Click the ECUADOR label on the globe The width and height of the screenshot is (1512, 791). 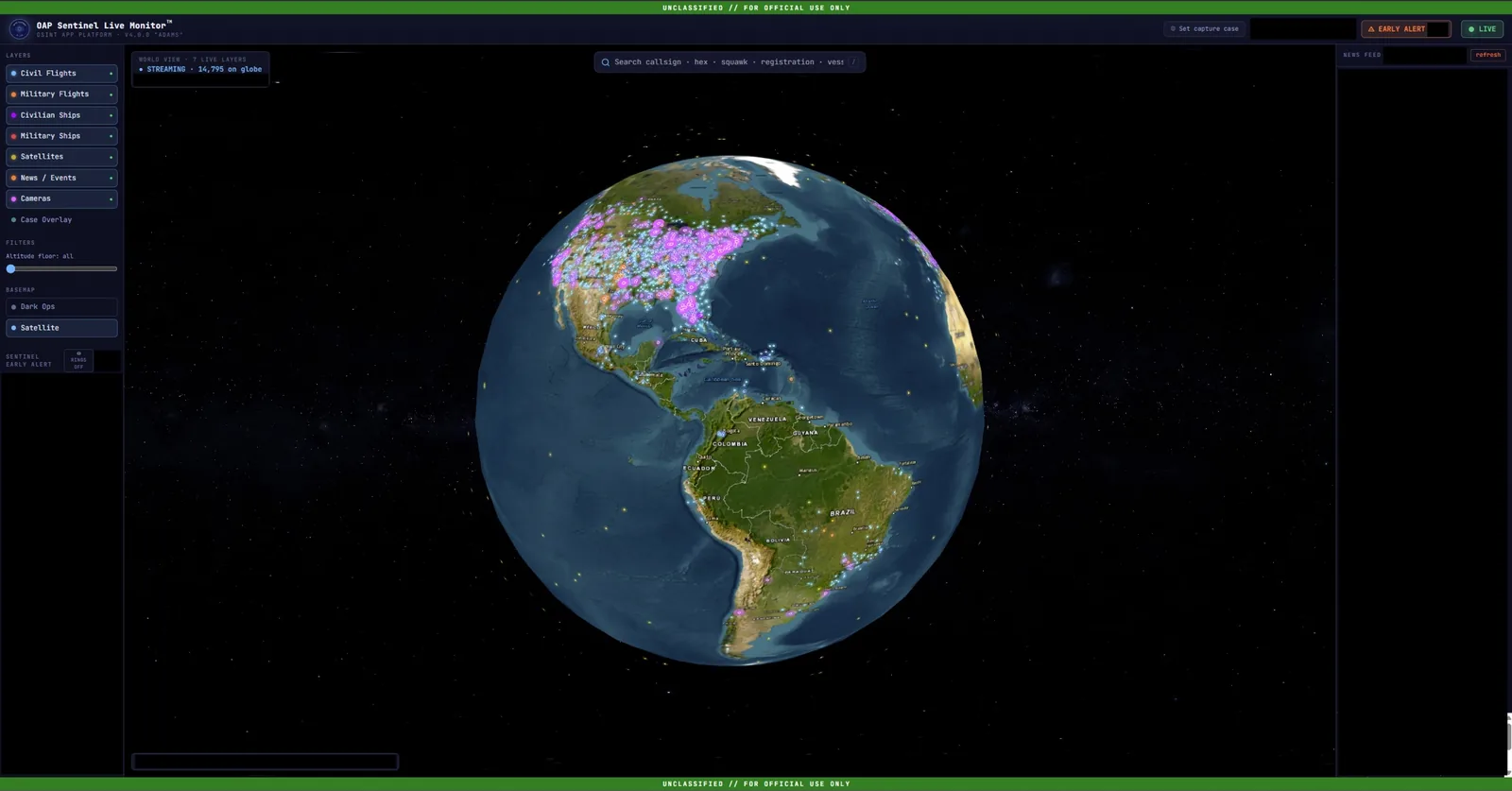point(698,468)
